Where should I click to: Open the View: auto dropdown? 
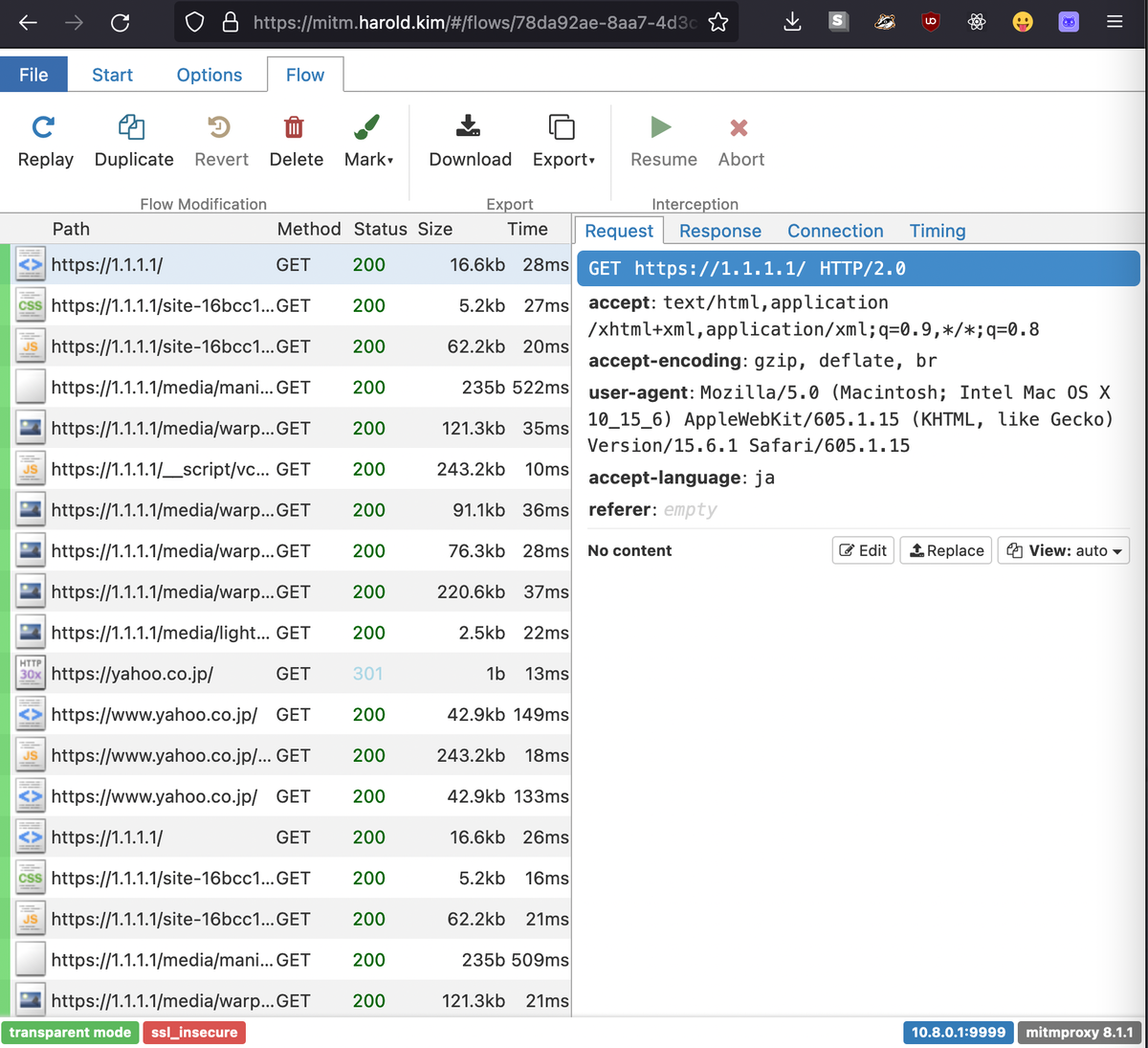pos(1064,550)
